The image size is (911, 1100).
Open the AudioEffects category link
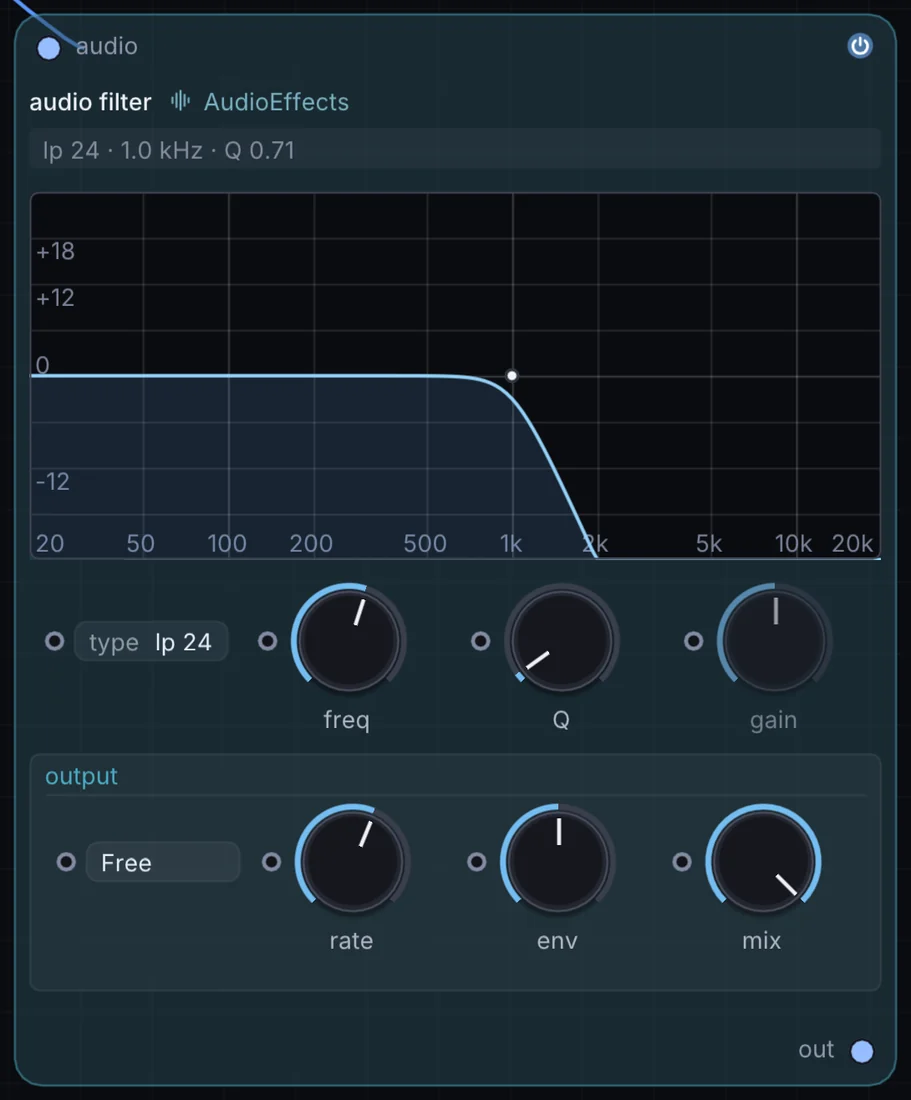pyautogui.click(x=276, y=102)
